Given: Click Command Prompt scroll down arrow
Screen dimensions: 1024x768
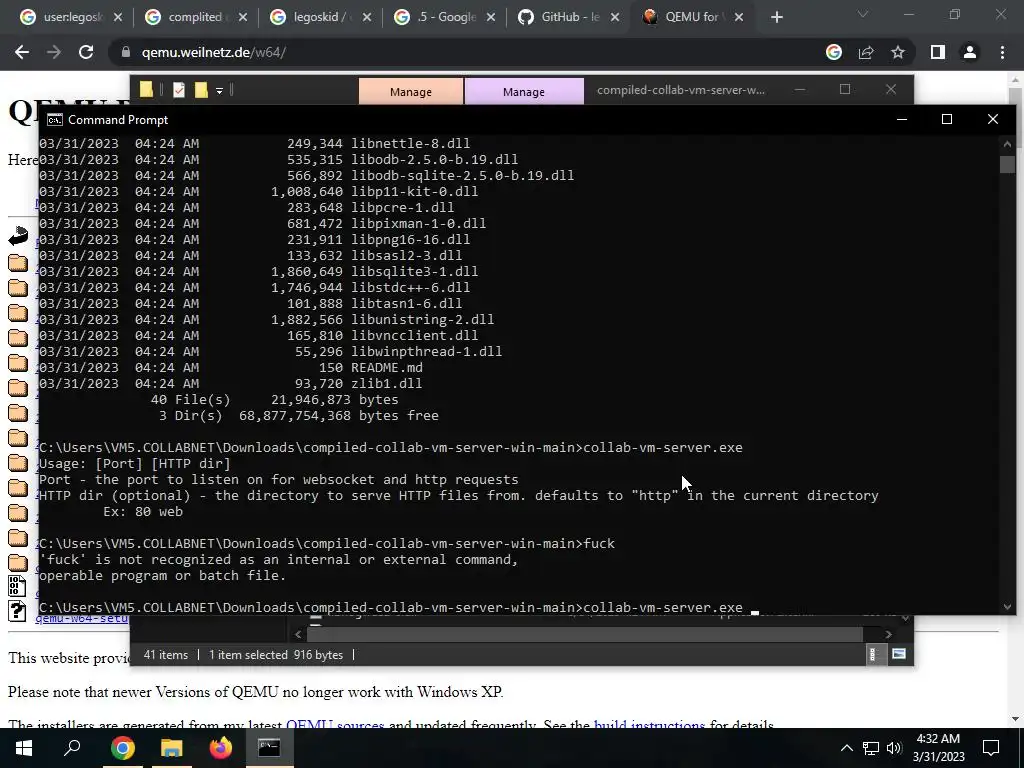Looking at the screenshot, I should pos(1007,607).
